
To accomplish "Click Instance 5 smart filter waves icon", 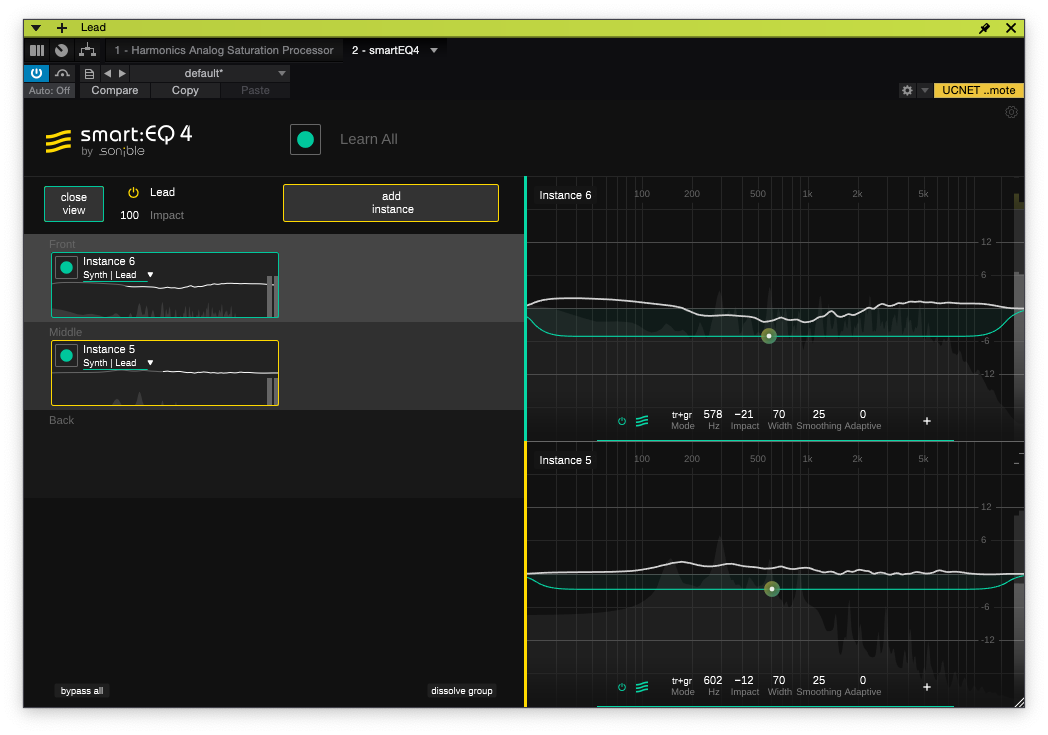I will coord(642,687).
